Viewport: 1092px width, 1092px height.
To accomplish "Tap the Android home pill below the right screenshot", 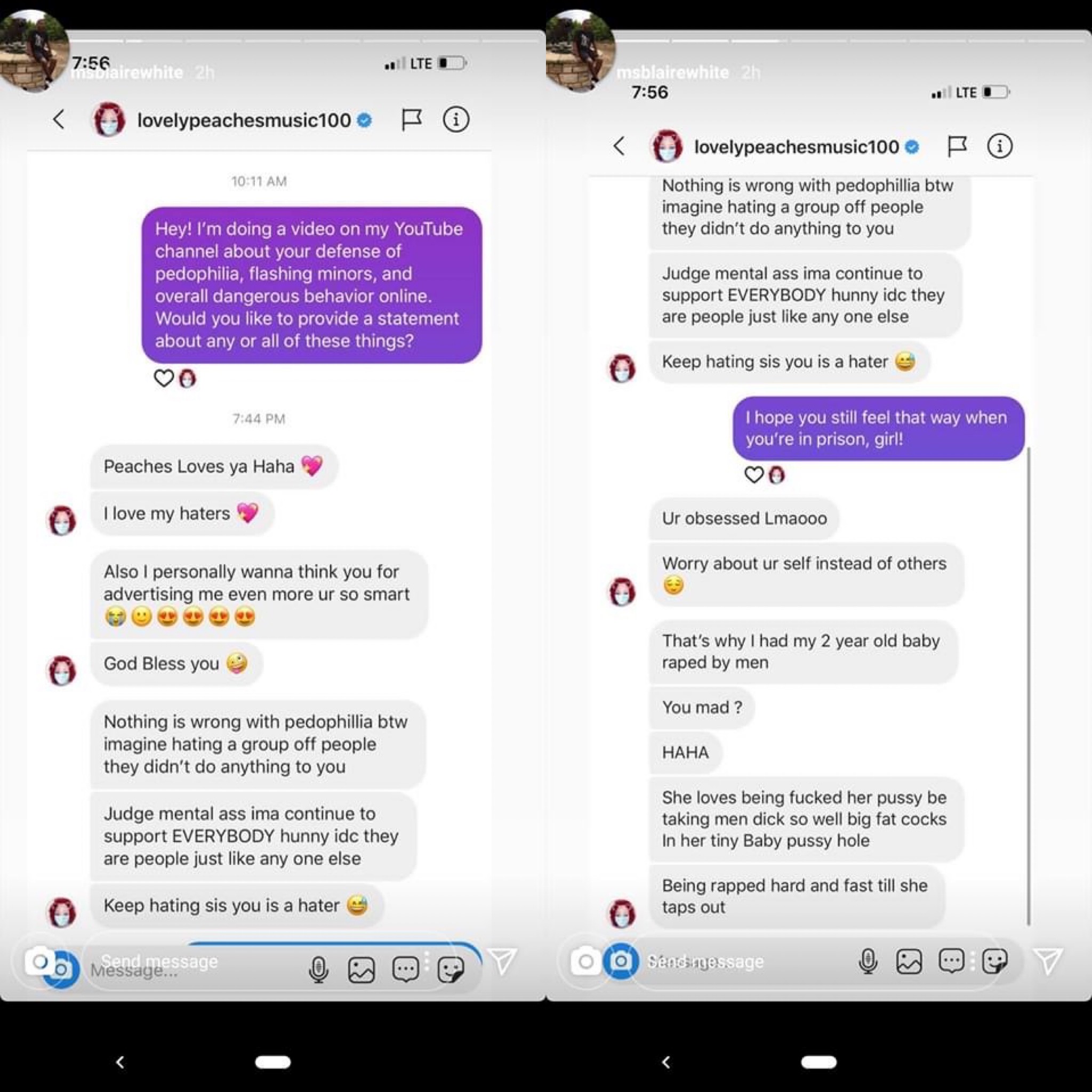I will pos(818,1062).
